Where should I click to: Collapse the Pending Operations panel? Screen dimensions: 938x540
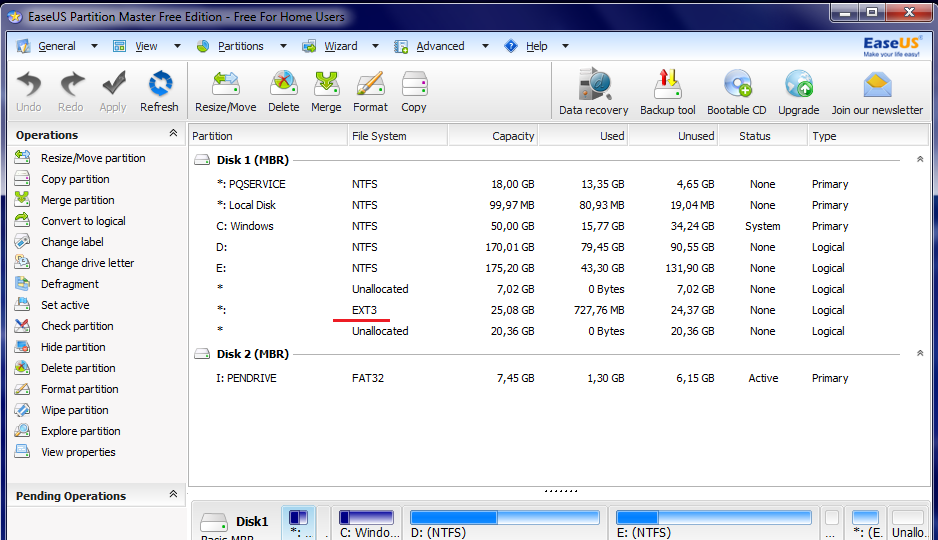pyautogui.click(x=173, y=494)
